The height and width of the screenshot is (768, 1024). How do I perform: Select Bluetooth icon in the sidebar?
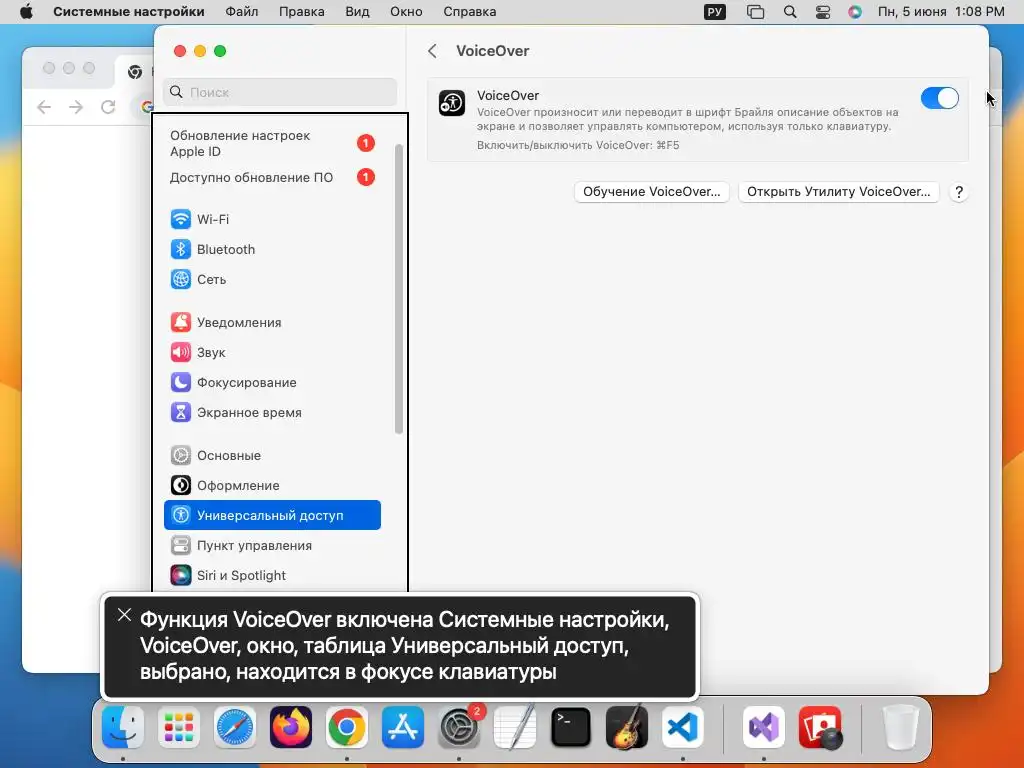pyautogui.click(x=181, y=249)
